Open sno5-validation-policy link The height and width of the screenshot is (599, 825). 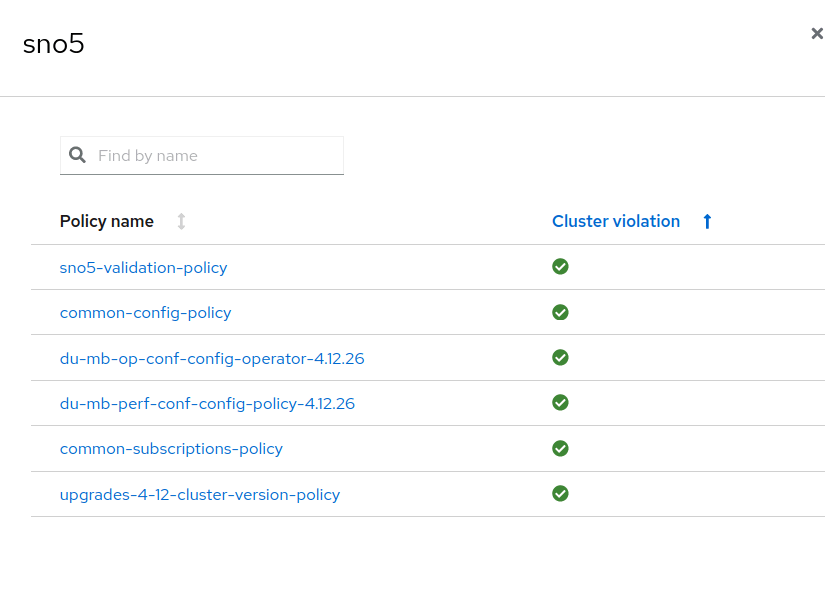tap(143, 267)
